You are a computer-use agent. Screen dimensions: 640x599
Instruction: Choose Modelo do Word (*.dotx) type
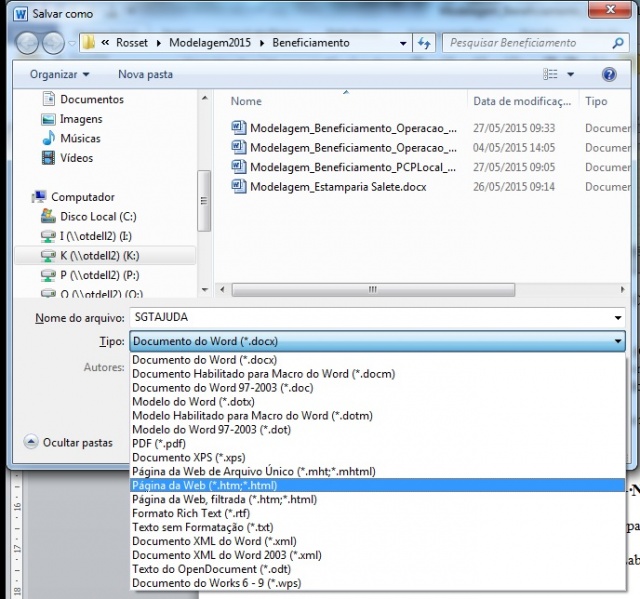378,402
